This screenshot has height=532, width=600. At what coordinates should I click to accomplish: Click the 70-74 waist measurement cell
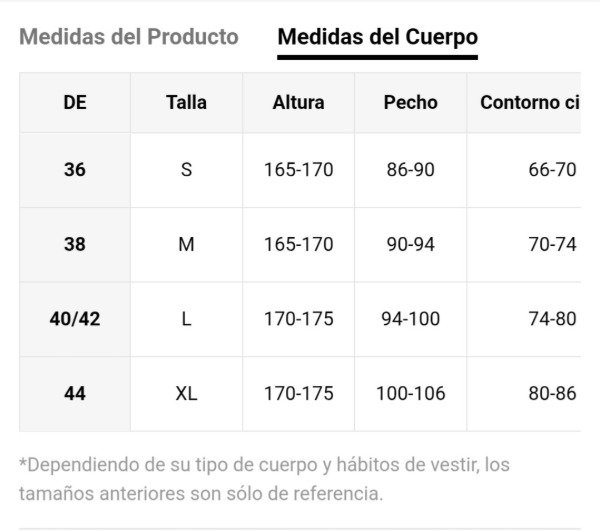[552, 244]
